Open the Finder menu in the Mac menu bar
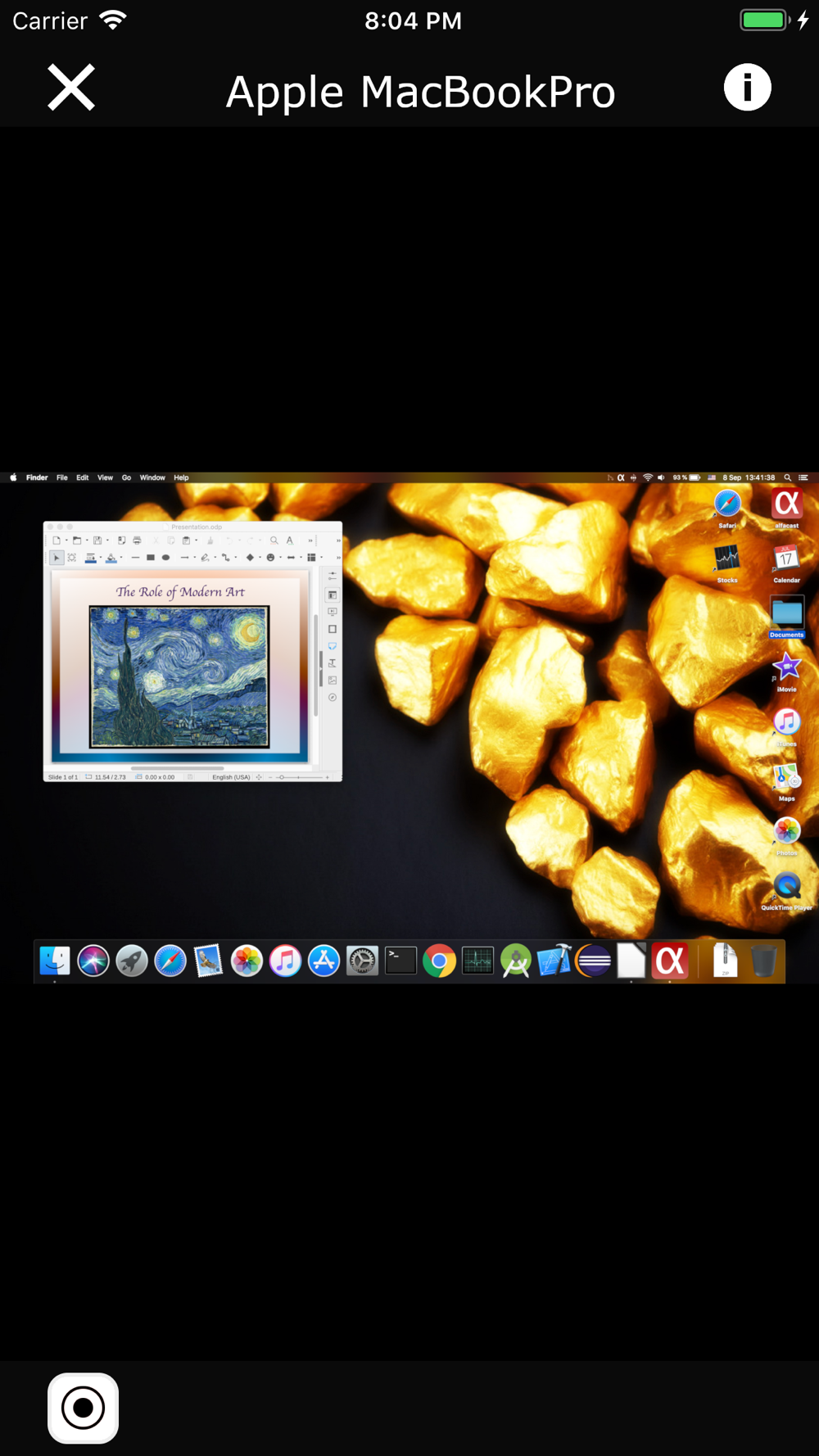819x1456 pixels. tap(37, 477)
